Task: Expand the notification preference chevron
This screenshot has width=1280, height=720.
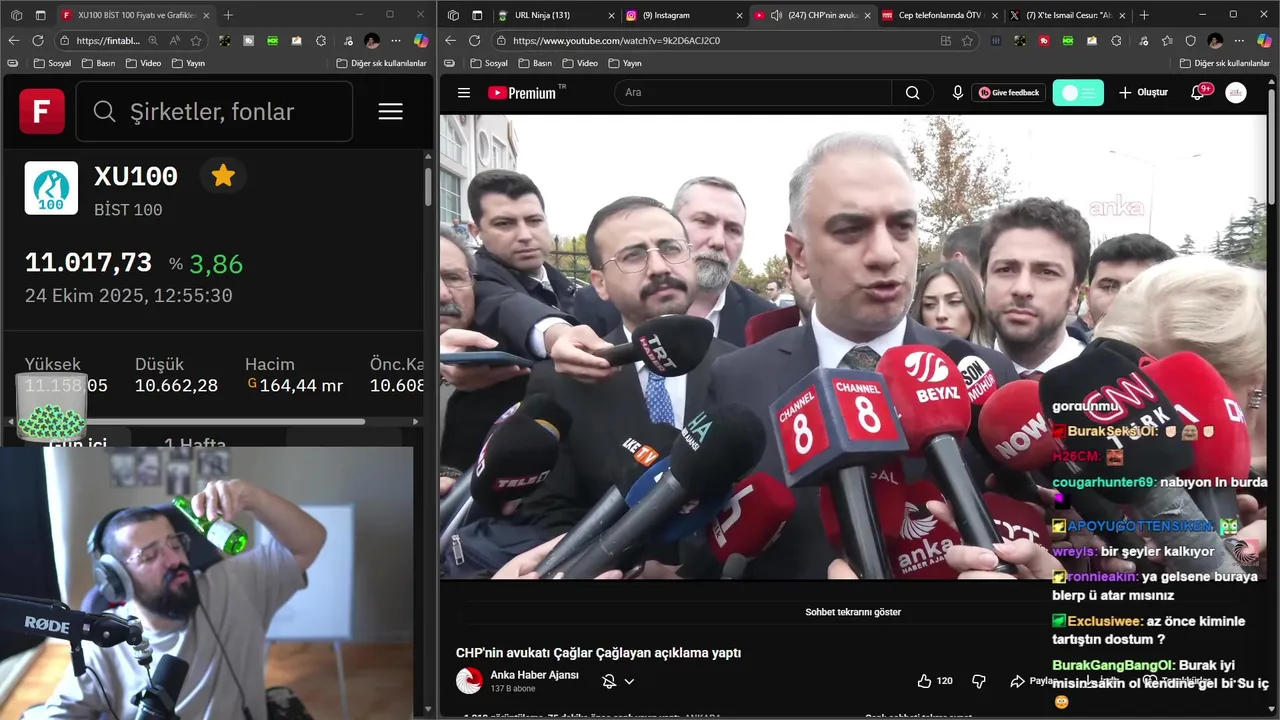Action: [629, 681]
